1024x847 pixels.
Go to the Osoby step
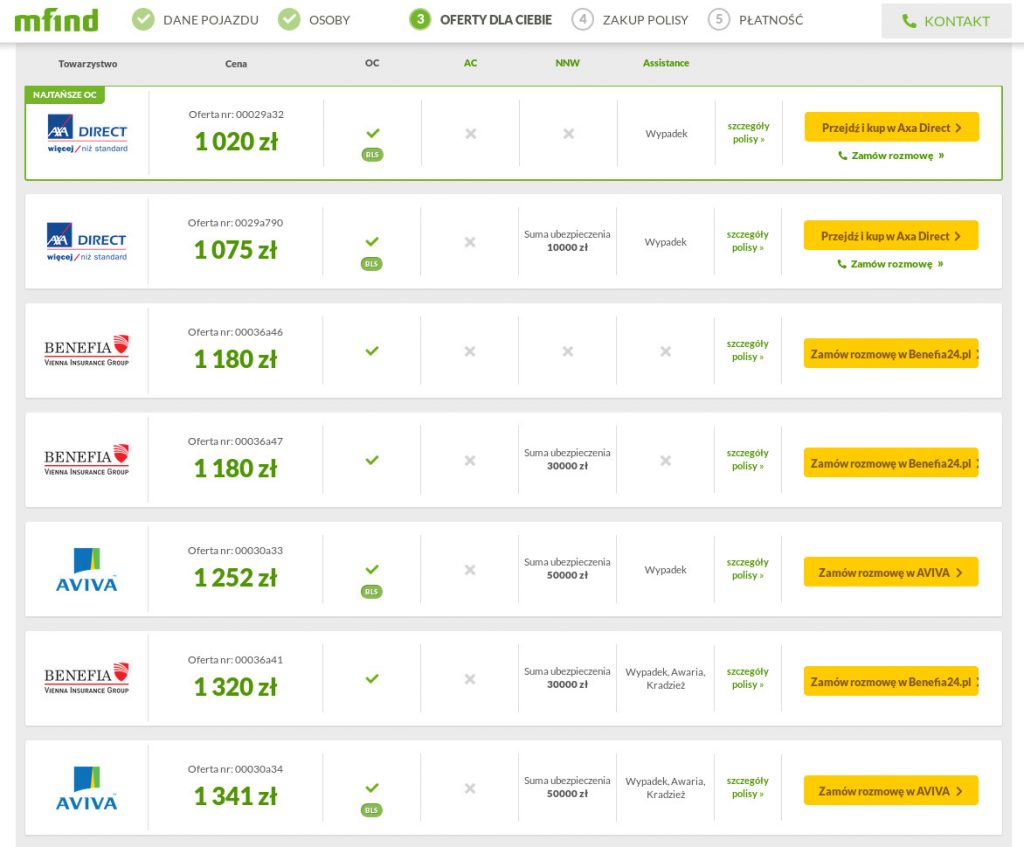tap(315, 20)
